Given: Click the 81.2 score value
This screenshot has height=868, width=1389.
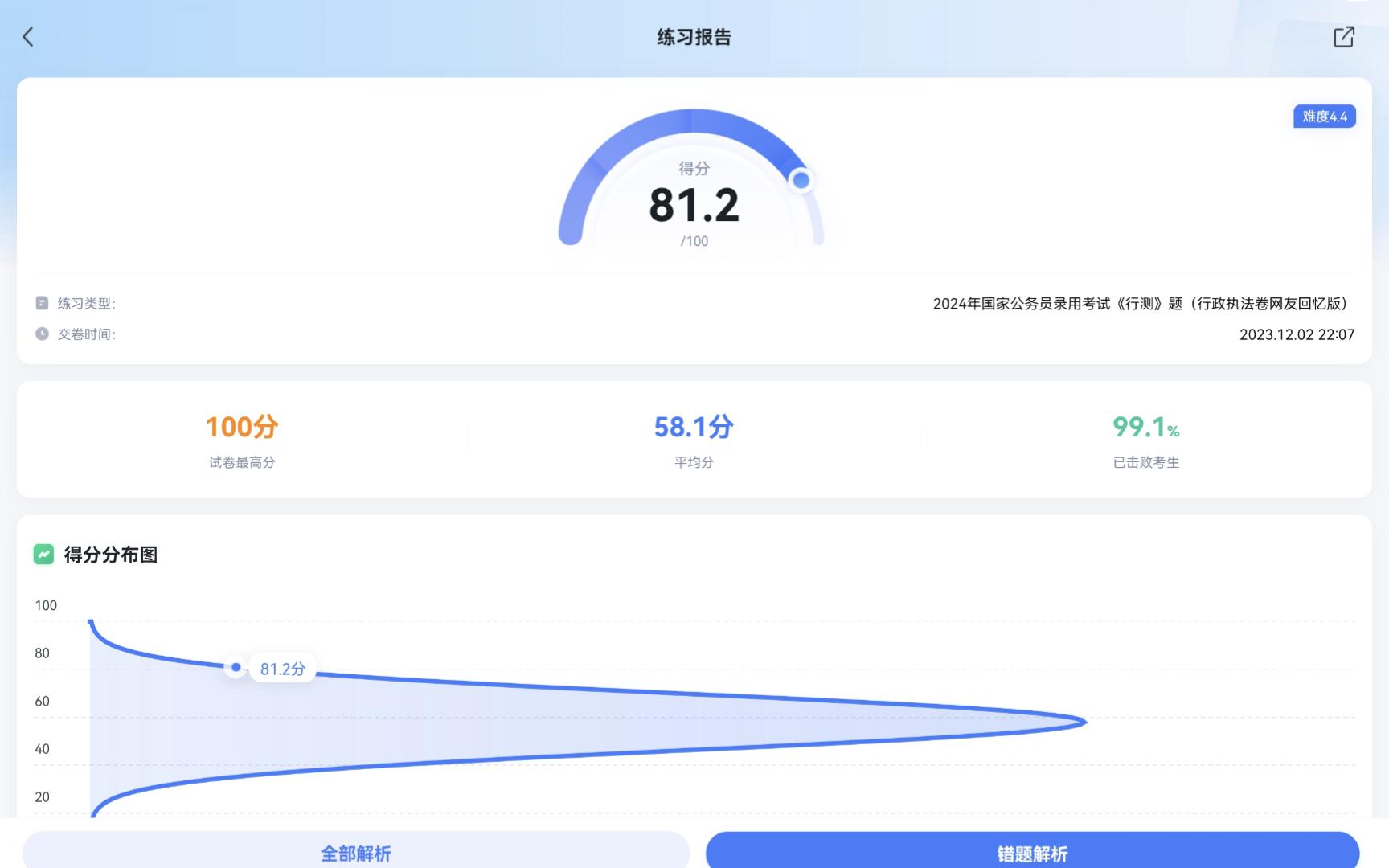Looking at the screenshot, I should (694, 206).
